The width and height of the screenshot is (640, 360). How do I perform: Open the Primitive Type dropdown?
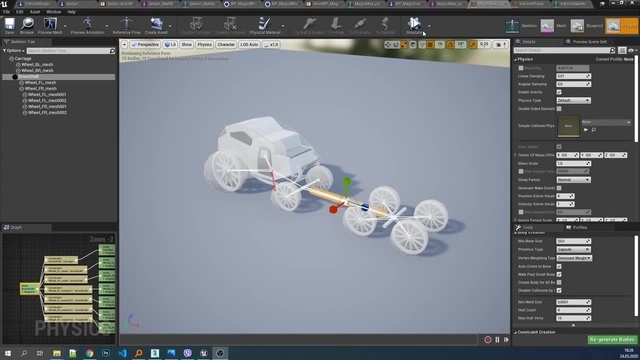tap(573, 249)
